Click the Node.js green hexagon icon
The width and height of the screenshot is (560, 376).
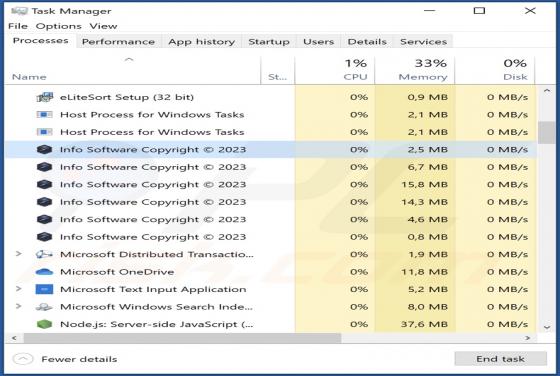tap(45, 324)
